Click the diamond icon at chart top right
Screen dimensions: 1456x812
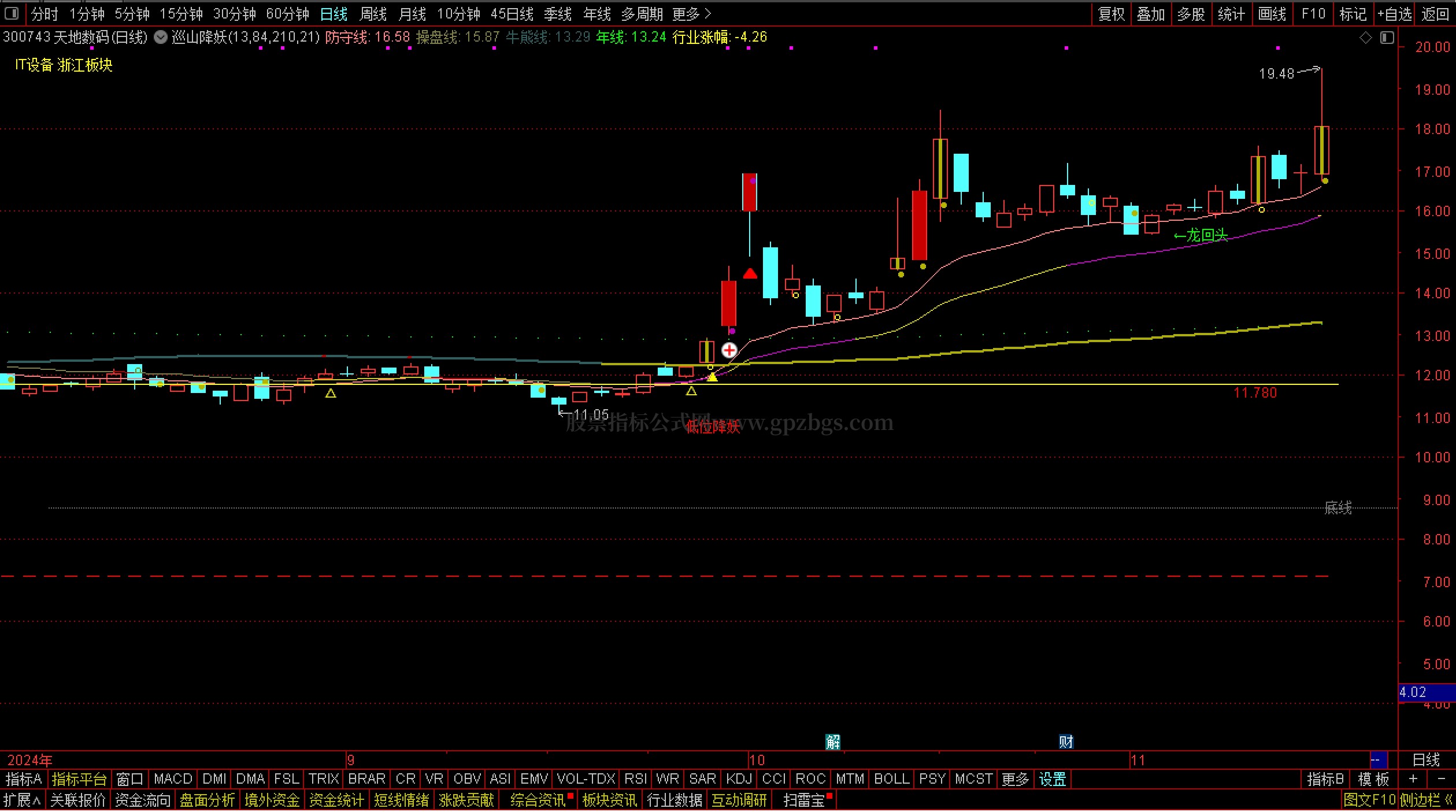1366,38
